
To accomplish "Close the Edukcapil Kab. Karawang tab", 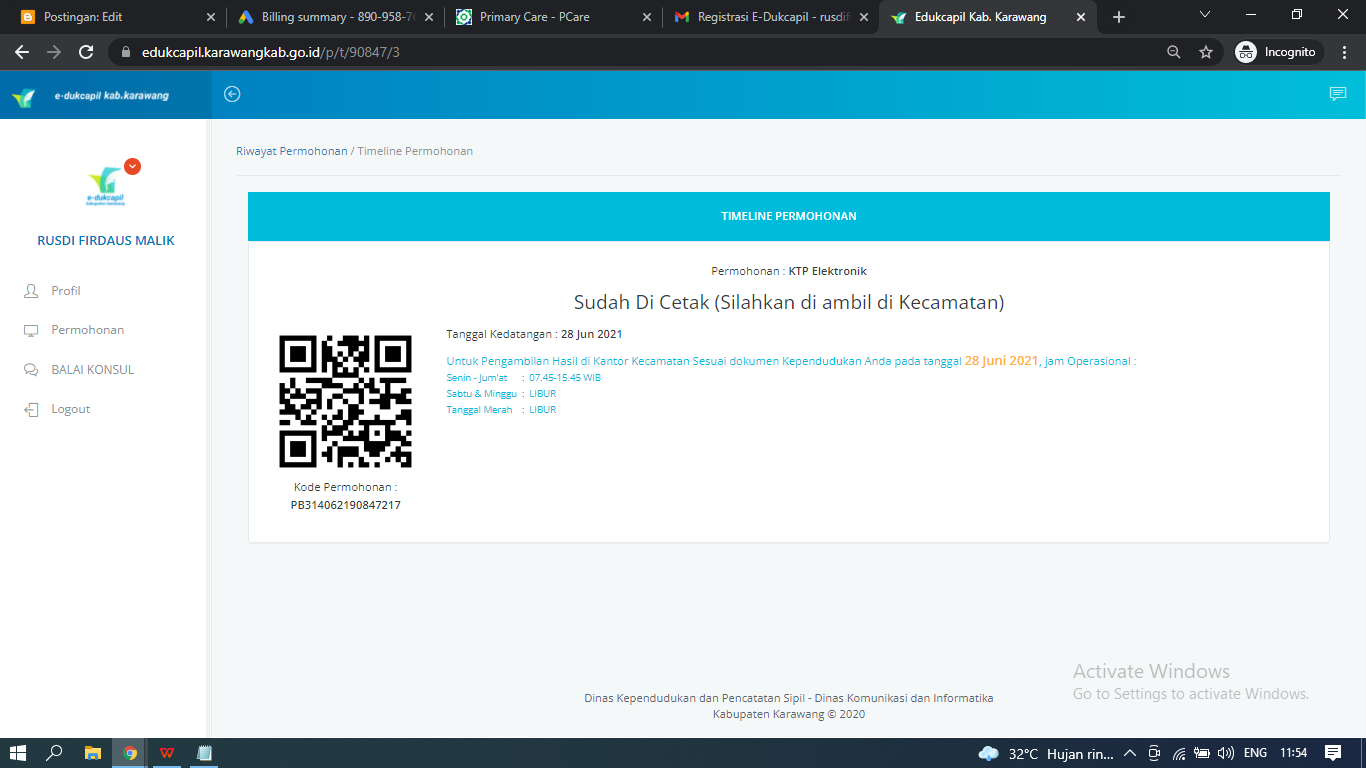I will point(1082,17).
